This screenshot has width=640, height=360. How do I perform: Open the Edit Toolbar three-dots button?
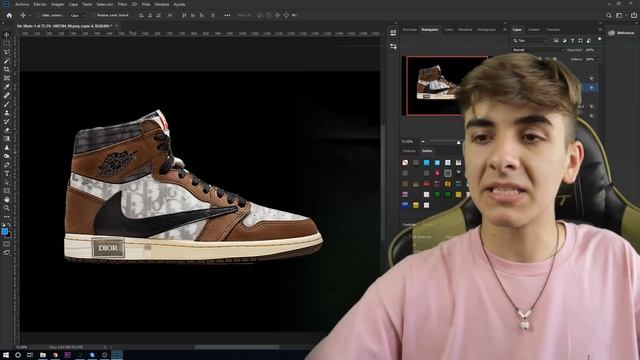coord(7,217)
